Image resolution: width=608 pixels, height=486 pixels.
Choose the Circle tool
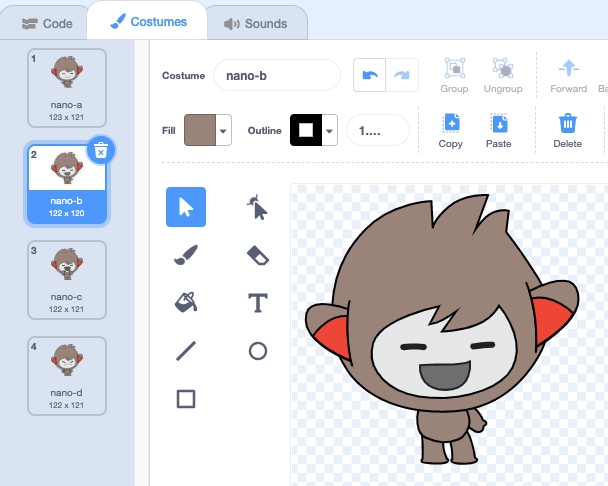coord(257,351)
